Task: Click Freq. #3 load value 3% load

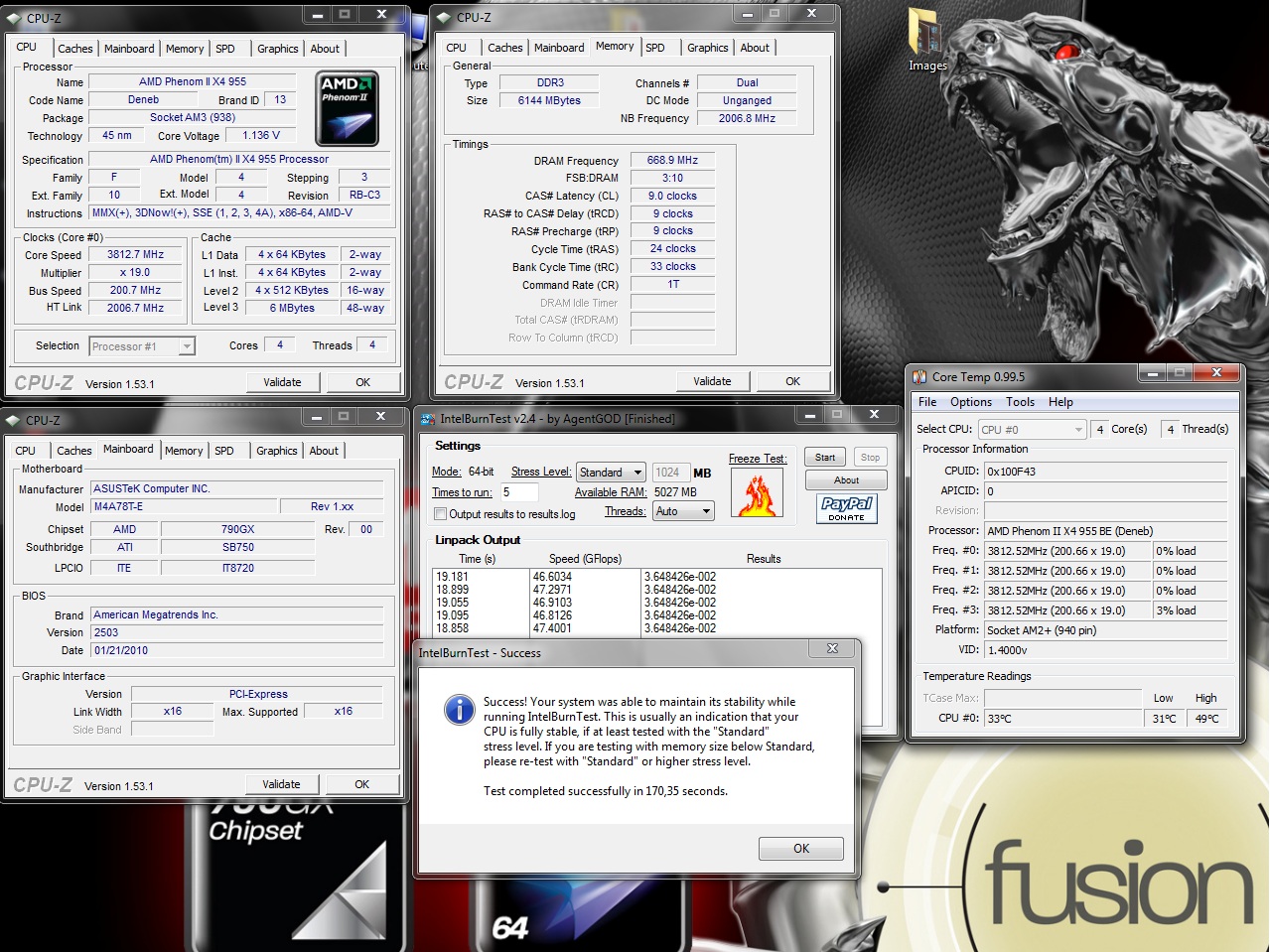Action: (1192, 611)
